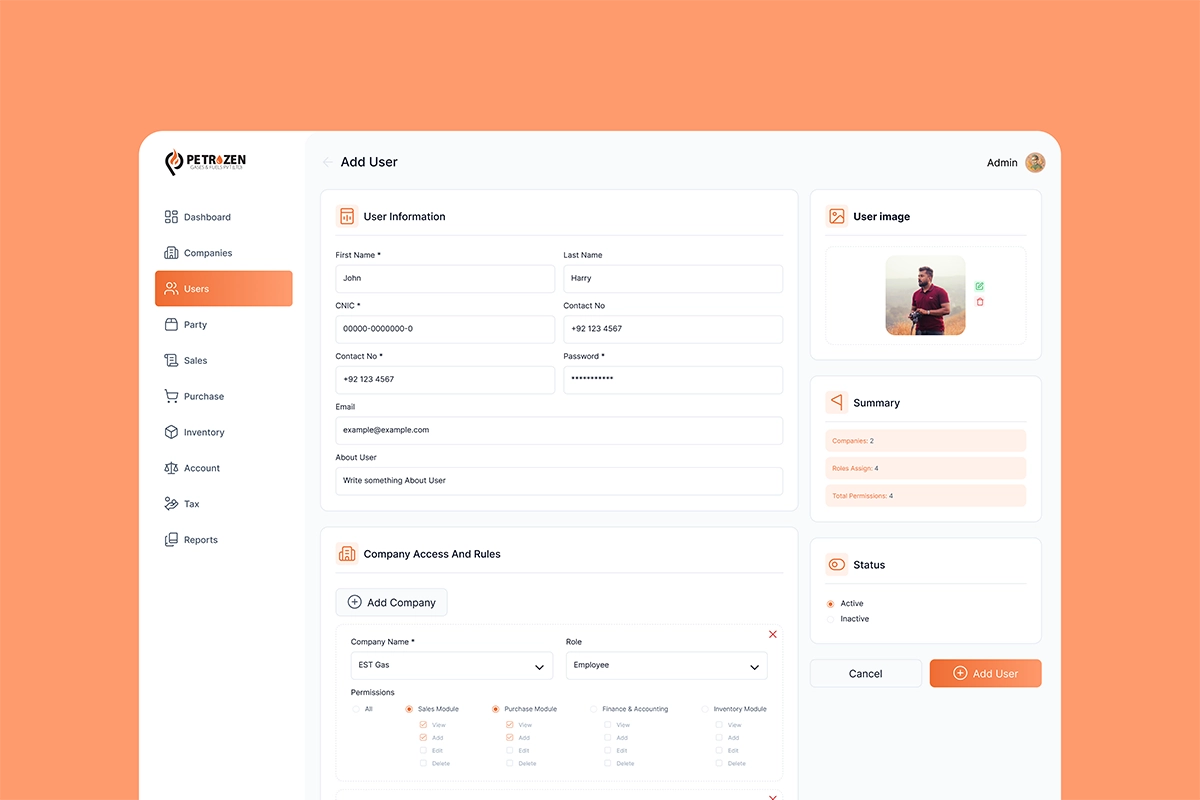The height and width of the screenshot is (800, 1200).
Task: Delete the user image via the red trash icon
Action: [x=979, y=301]
